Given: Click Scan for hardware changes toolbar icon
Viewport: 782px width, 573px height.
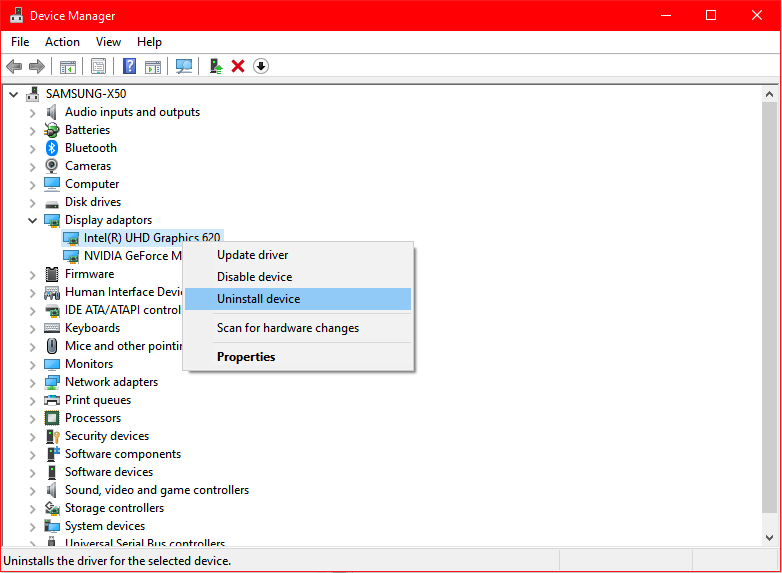Looking at the screenshot, I should [184, 66].
